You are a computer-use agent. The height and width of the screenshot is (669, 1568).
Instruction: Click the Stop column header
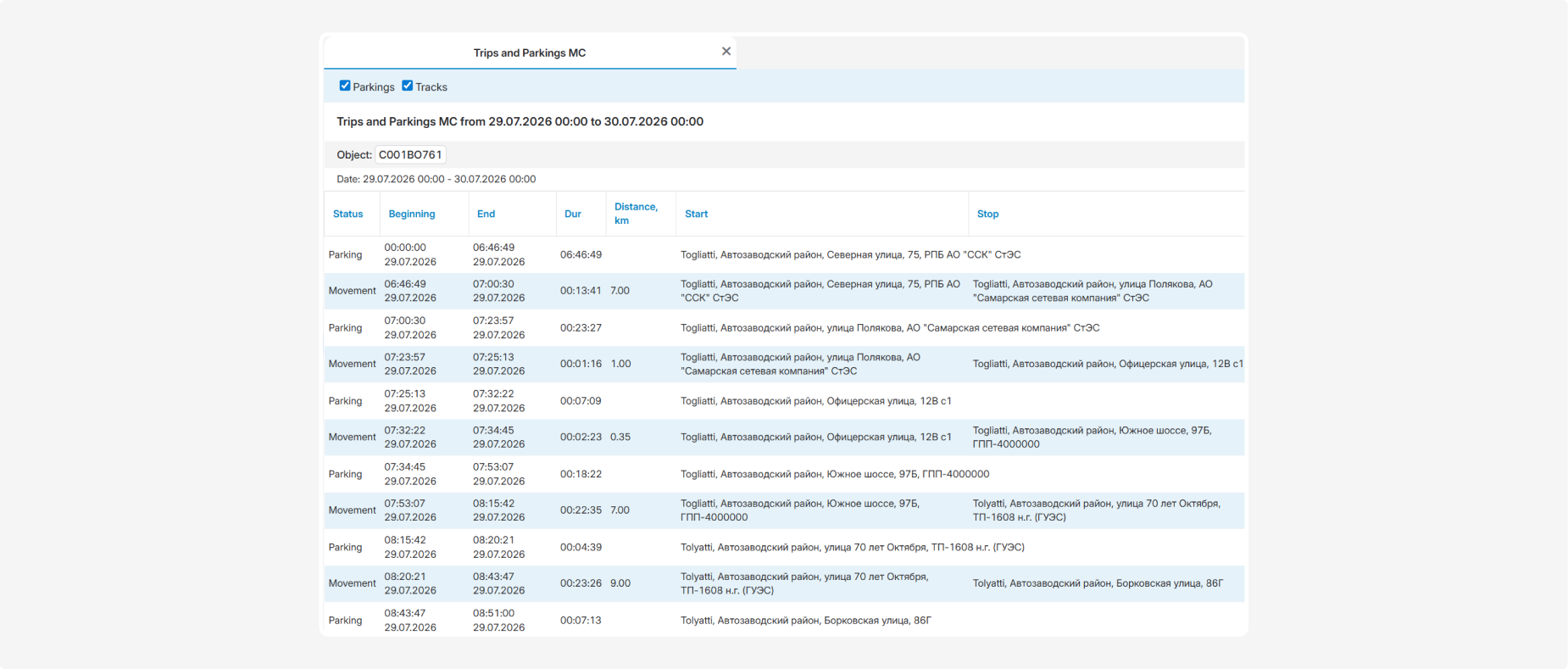[x=987, y=214]
